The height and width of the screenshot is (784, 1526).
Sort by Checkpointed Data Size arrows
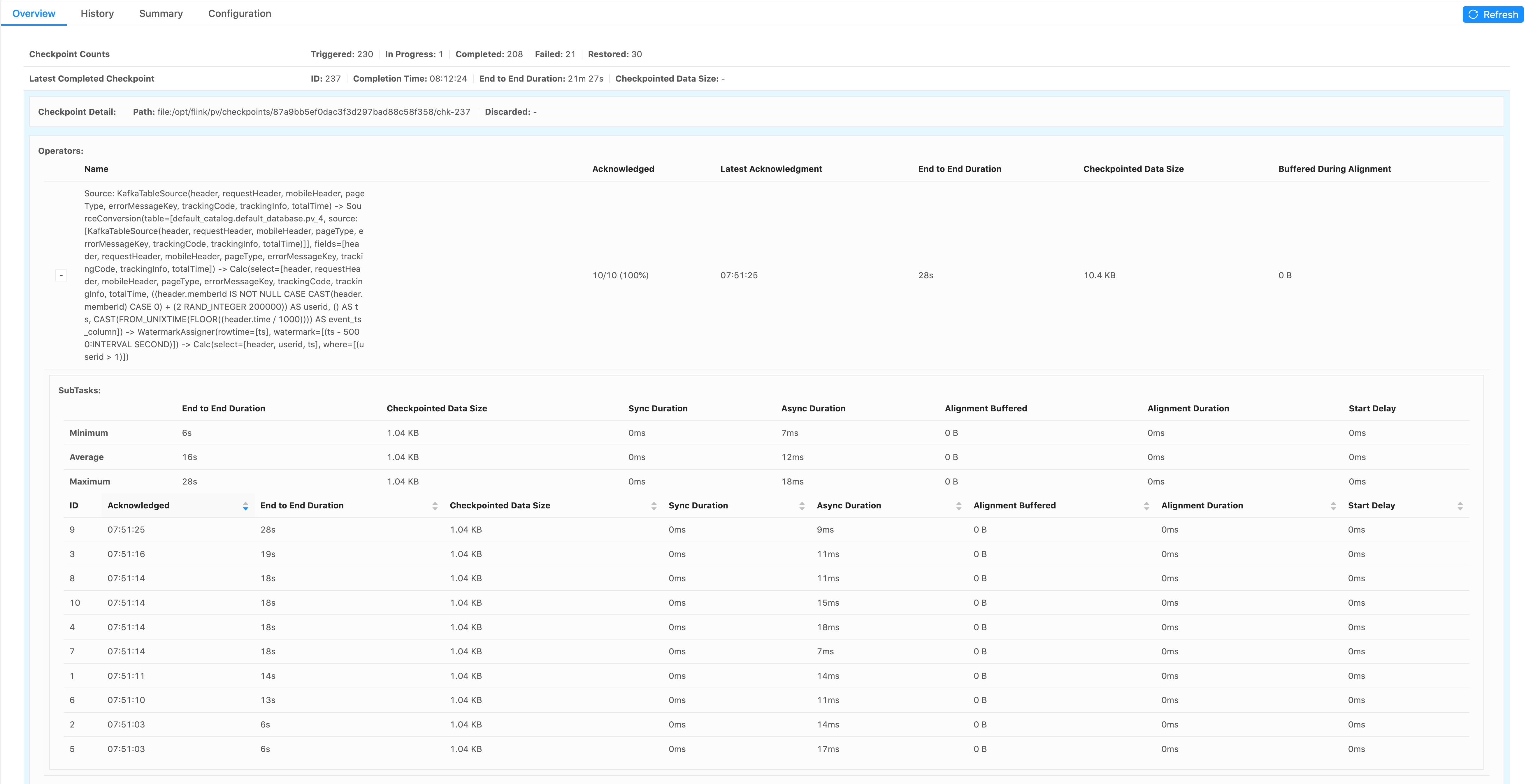[654, 506]
